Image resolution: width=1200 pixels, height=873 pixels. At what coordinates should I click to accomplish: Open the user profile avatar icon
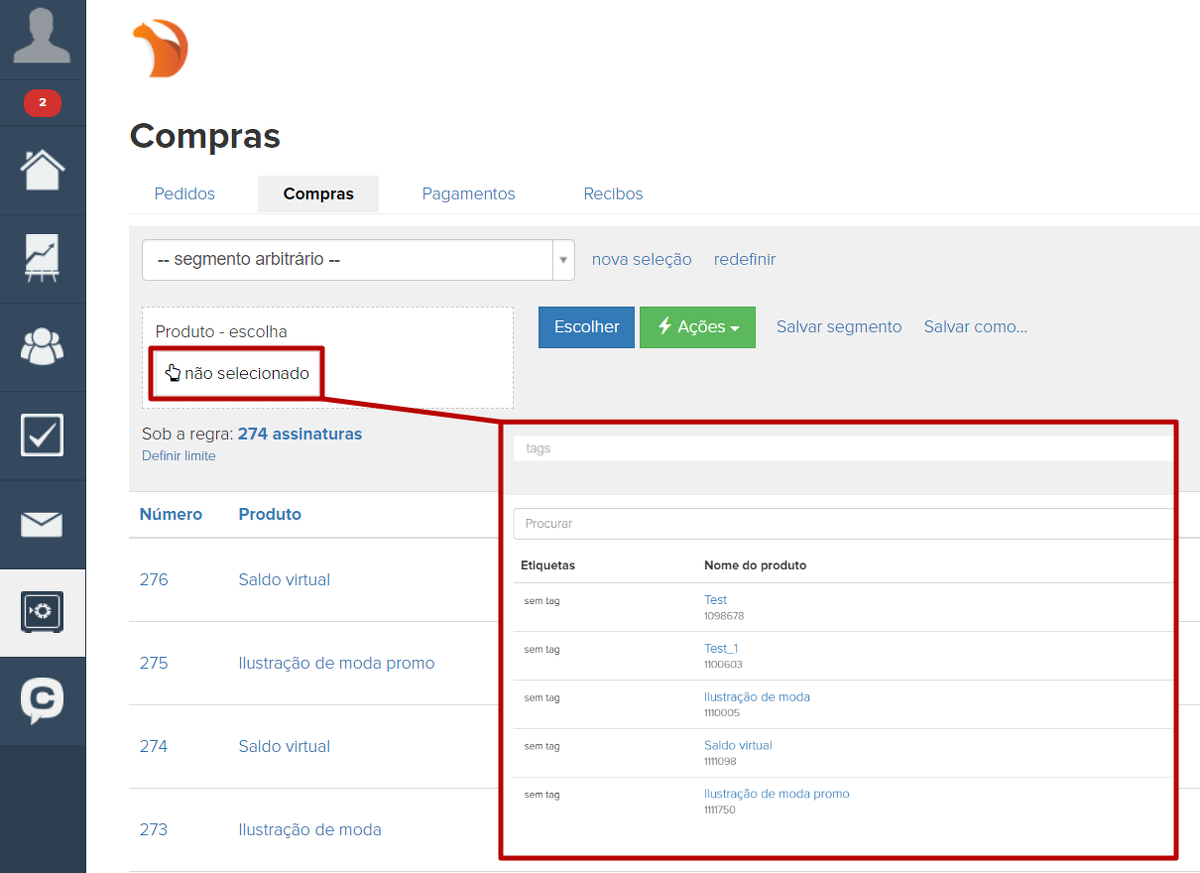(42, 36)
